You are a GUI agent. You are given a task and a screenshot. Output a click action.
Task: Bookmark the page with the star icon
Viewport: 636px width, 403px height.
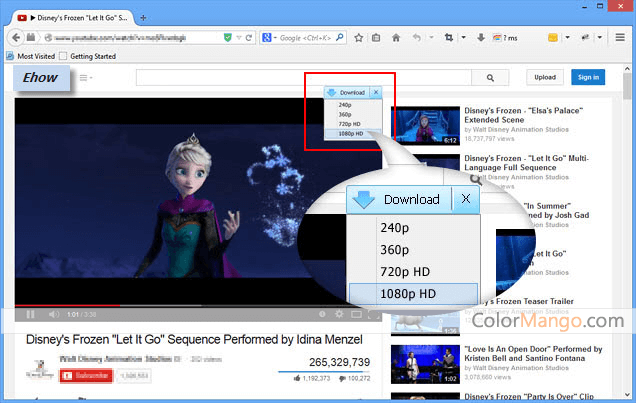(358, 38)
